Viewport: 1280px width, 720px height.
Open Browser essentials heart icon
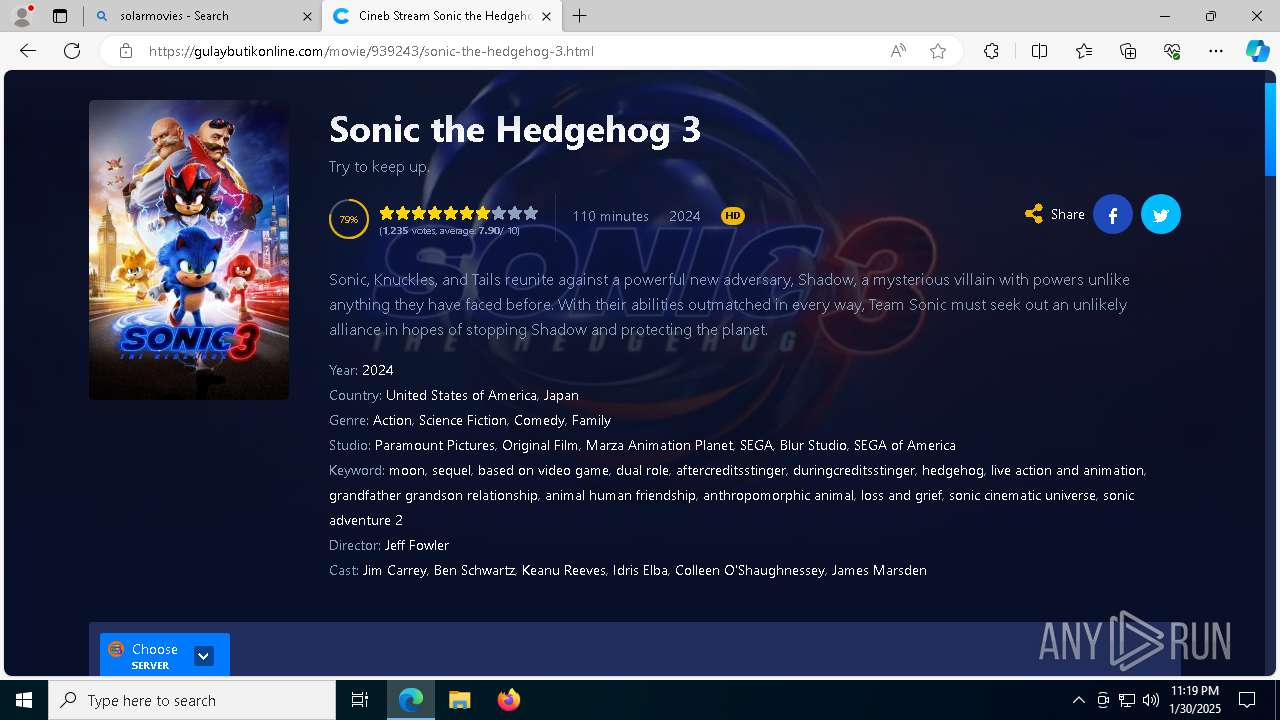coord(1172,51)
